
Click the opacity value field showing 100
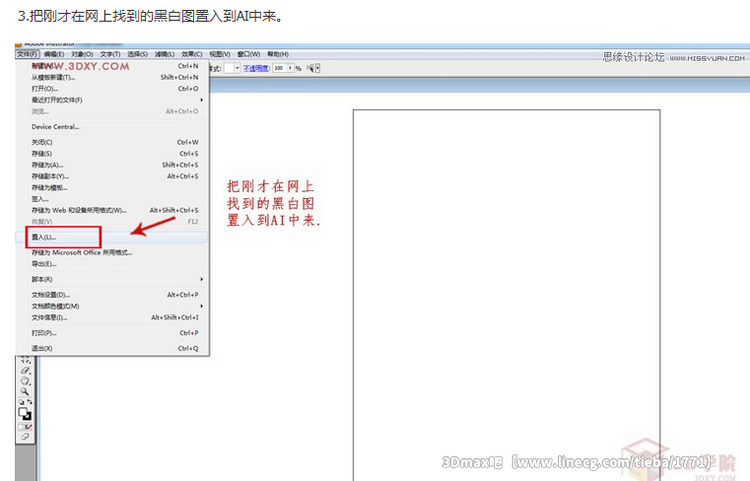(x=279, y=68)
